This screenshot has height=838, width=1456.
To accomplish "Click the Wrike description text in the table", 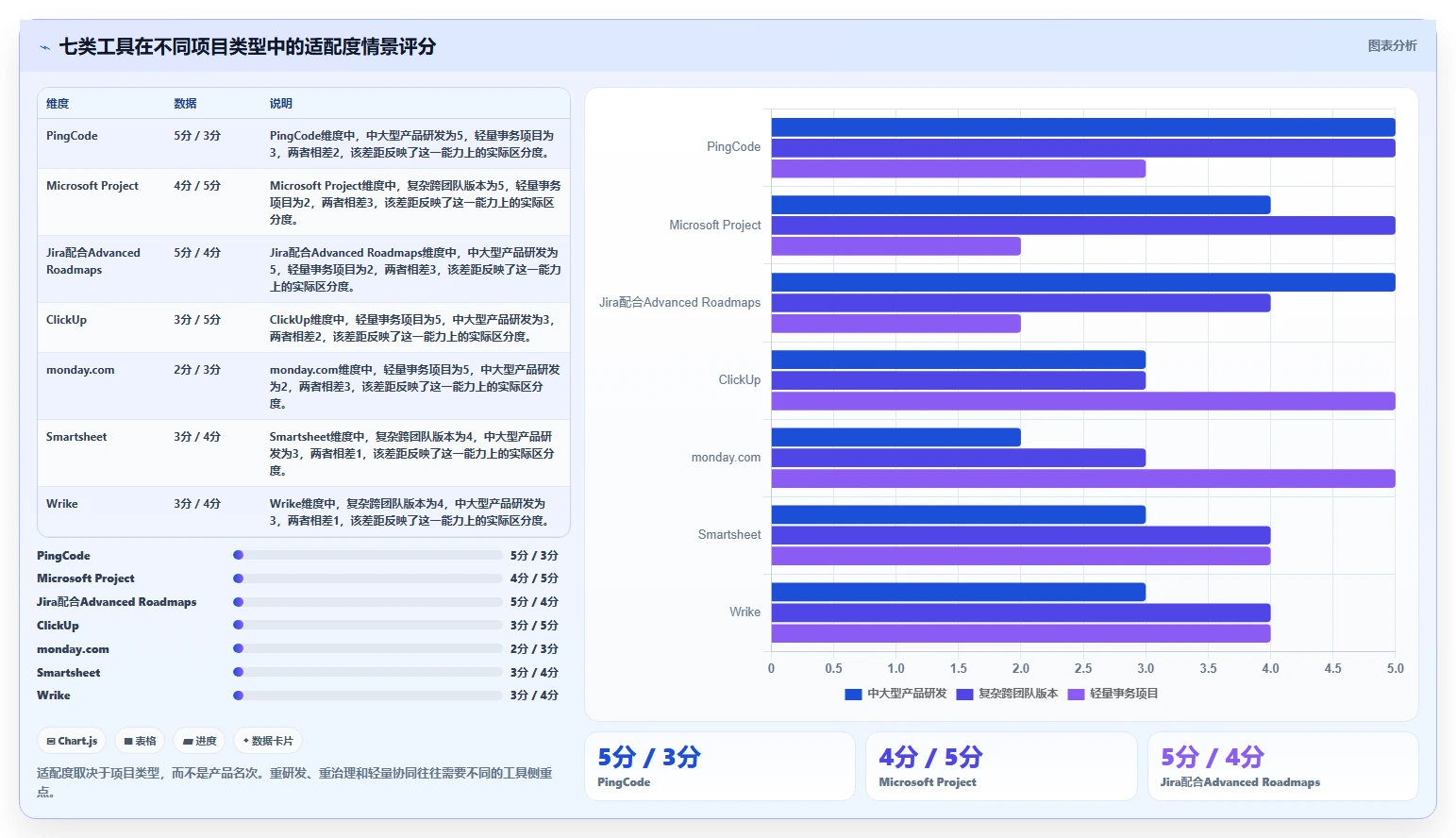I will 409,512.
